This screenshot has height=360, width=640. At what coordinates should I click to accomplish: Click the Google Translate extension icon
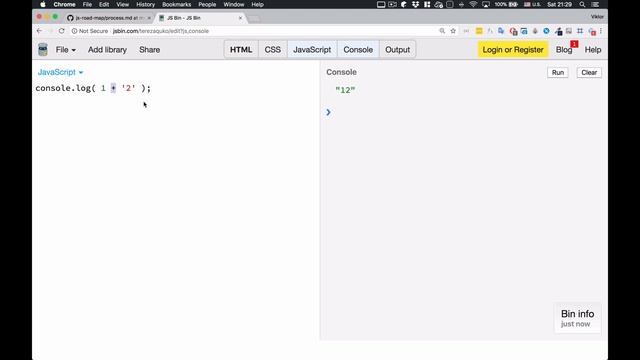[x=501, y=31]
